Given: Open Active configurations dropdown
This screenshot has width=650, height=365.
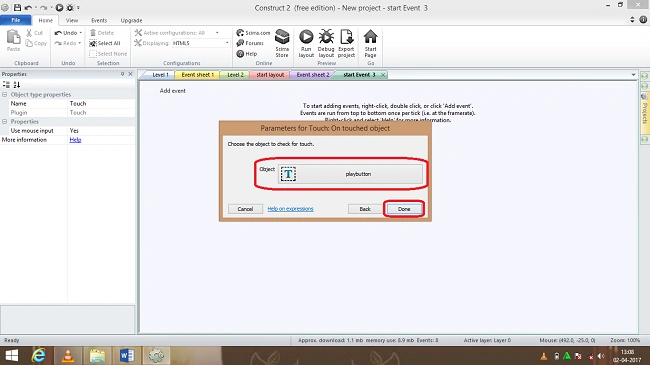Looking at the screenshot, I should [x=217, y=33].
